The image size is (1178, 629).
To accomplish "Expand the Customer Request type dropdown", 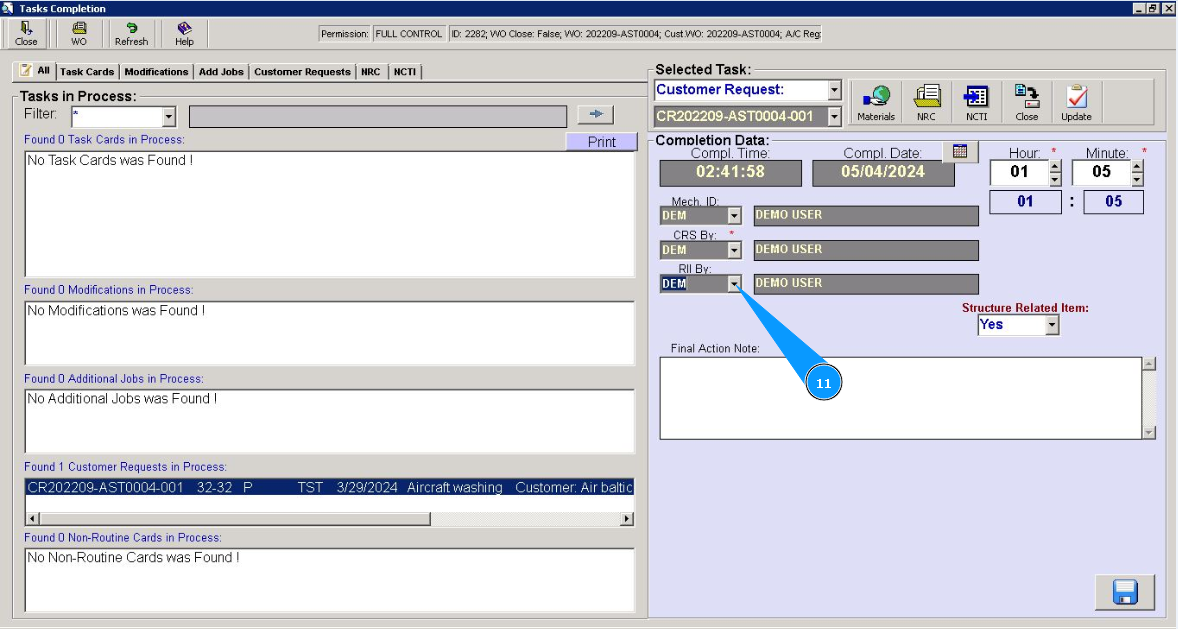I will pos(834,90).
